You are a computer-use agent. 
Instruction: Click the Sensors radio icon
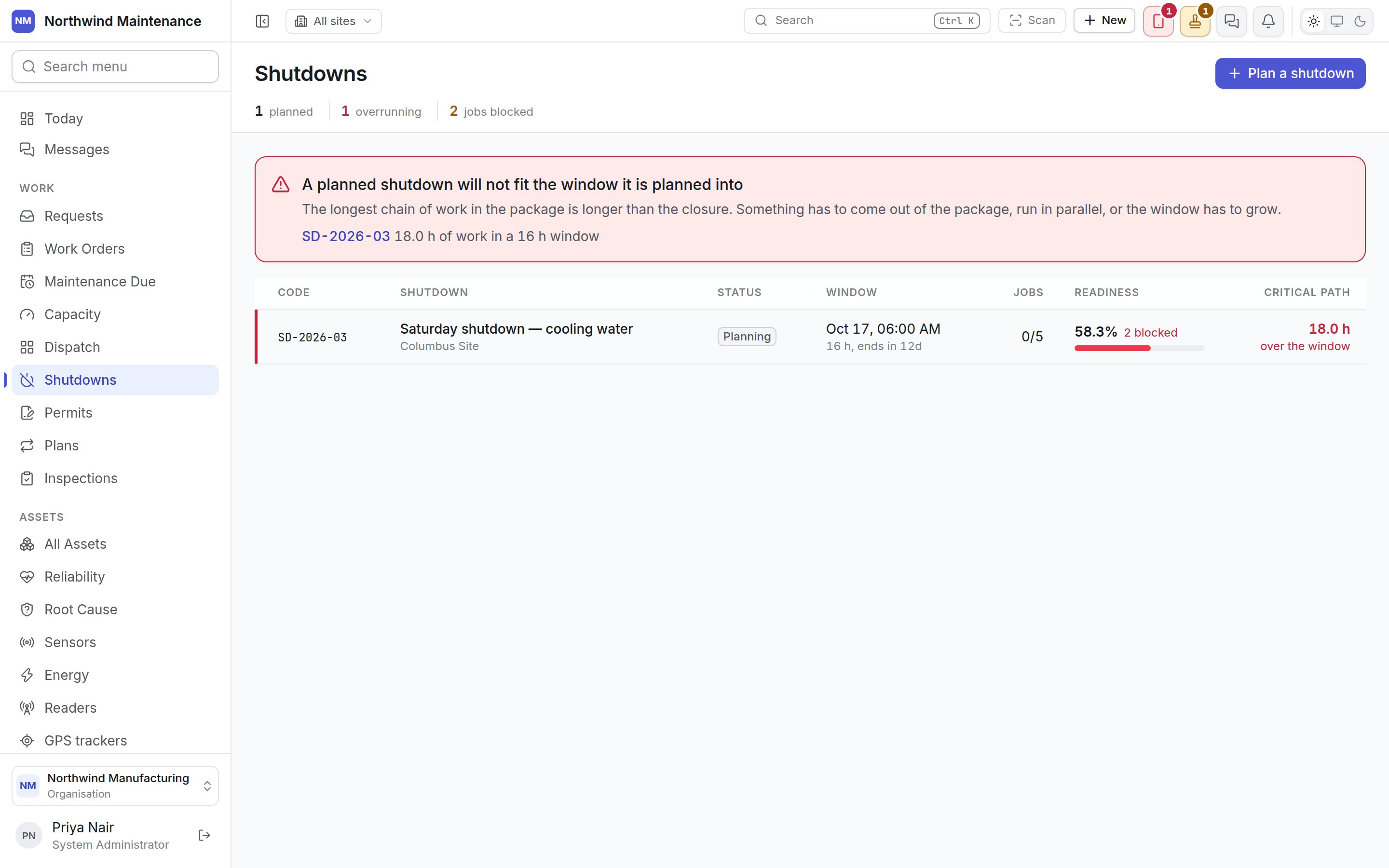(27, 642)
